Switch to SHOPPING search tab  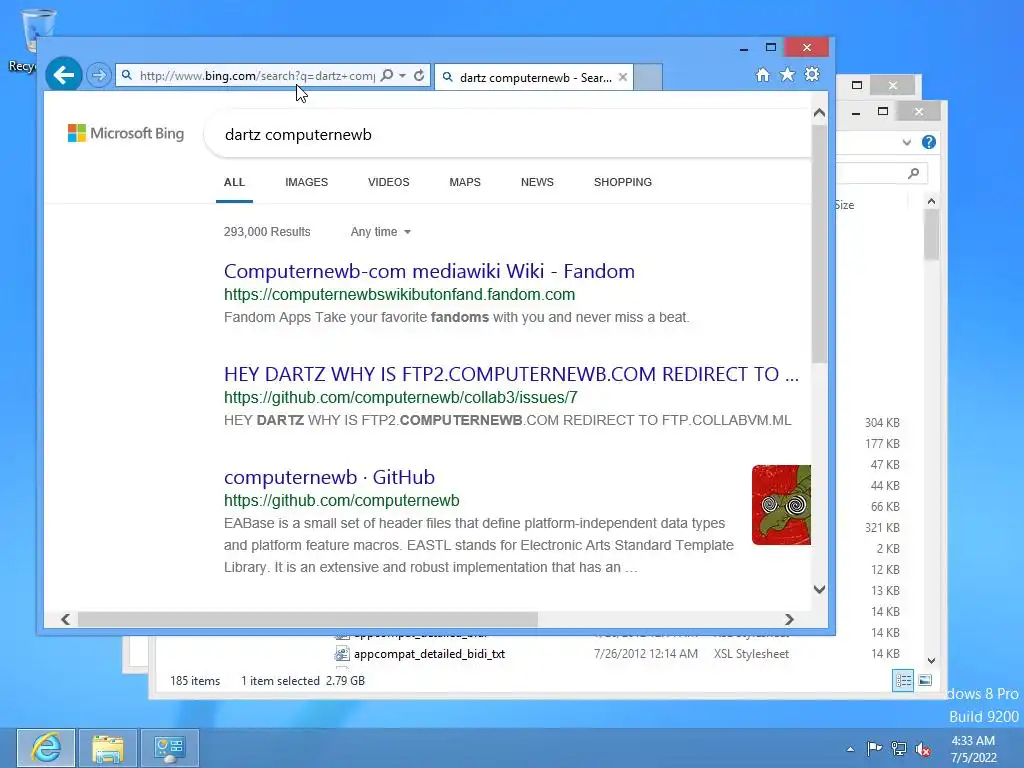tap(623, 182)
